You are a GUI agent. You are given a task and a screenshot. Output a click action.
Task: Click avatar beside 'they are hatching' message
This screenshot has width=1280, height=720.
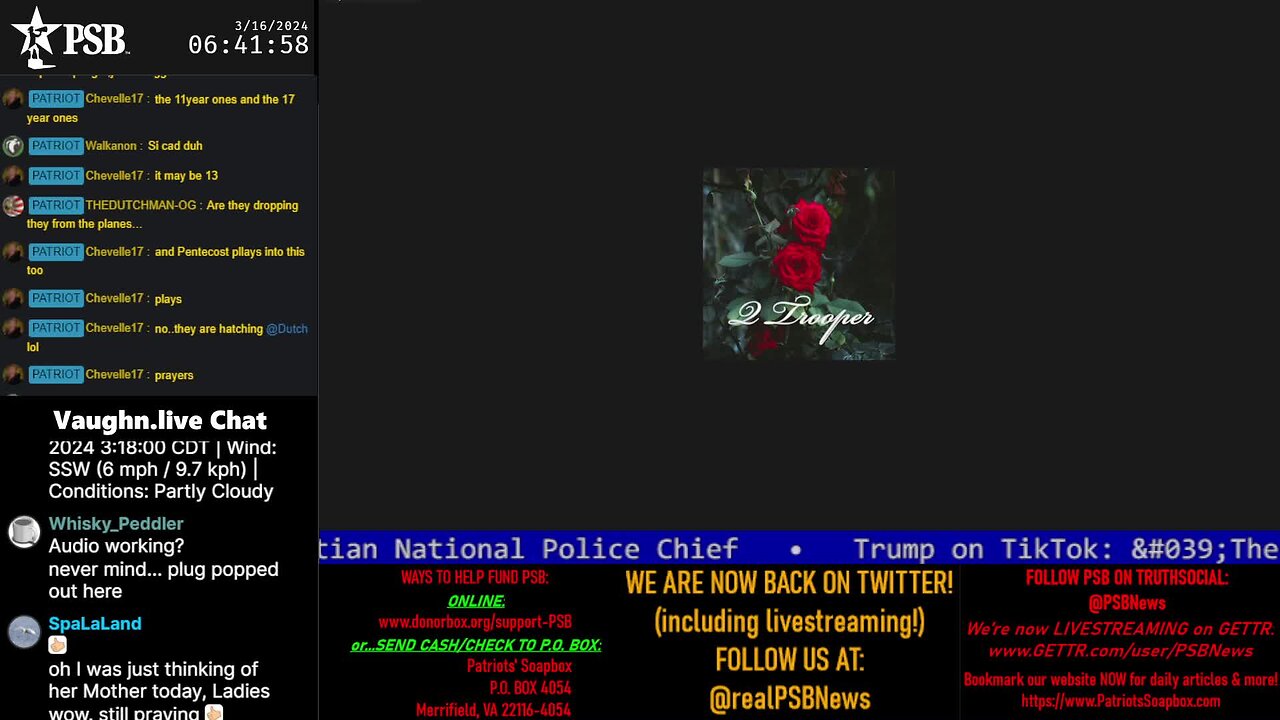tap(13, 329)
